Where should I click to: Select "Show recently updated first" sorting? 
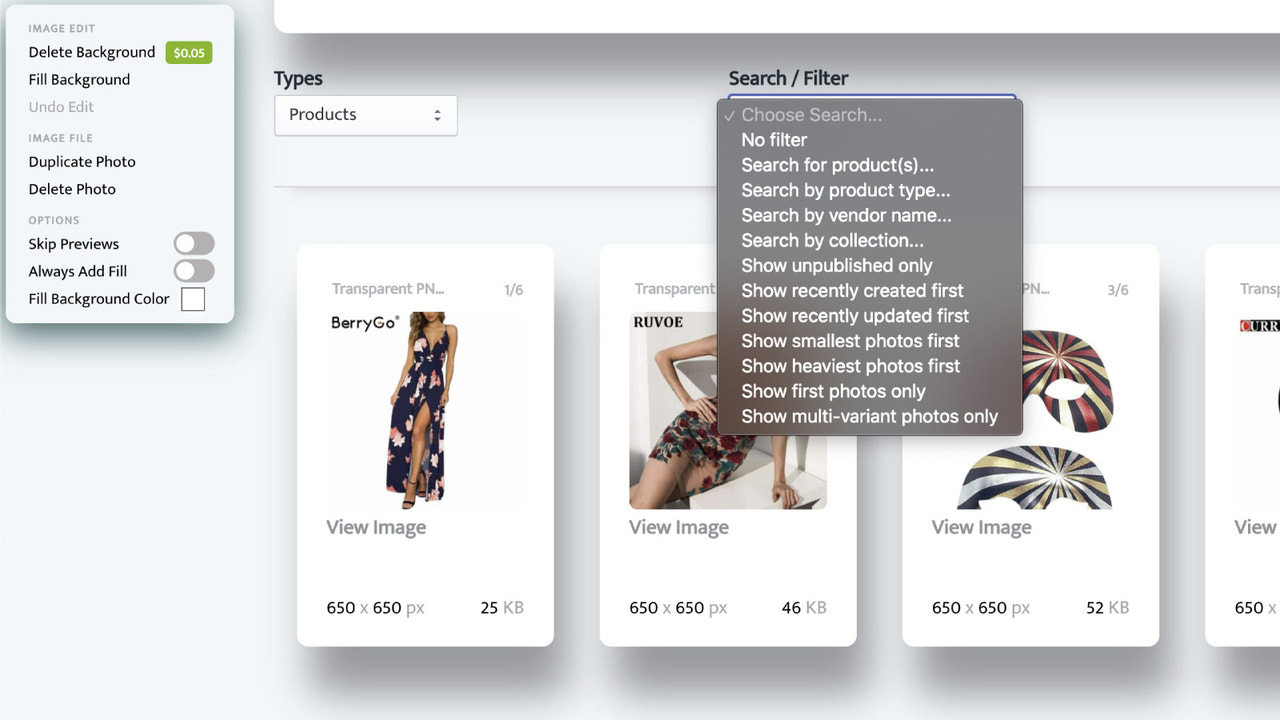[855, 315]
